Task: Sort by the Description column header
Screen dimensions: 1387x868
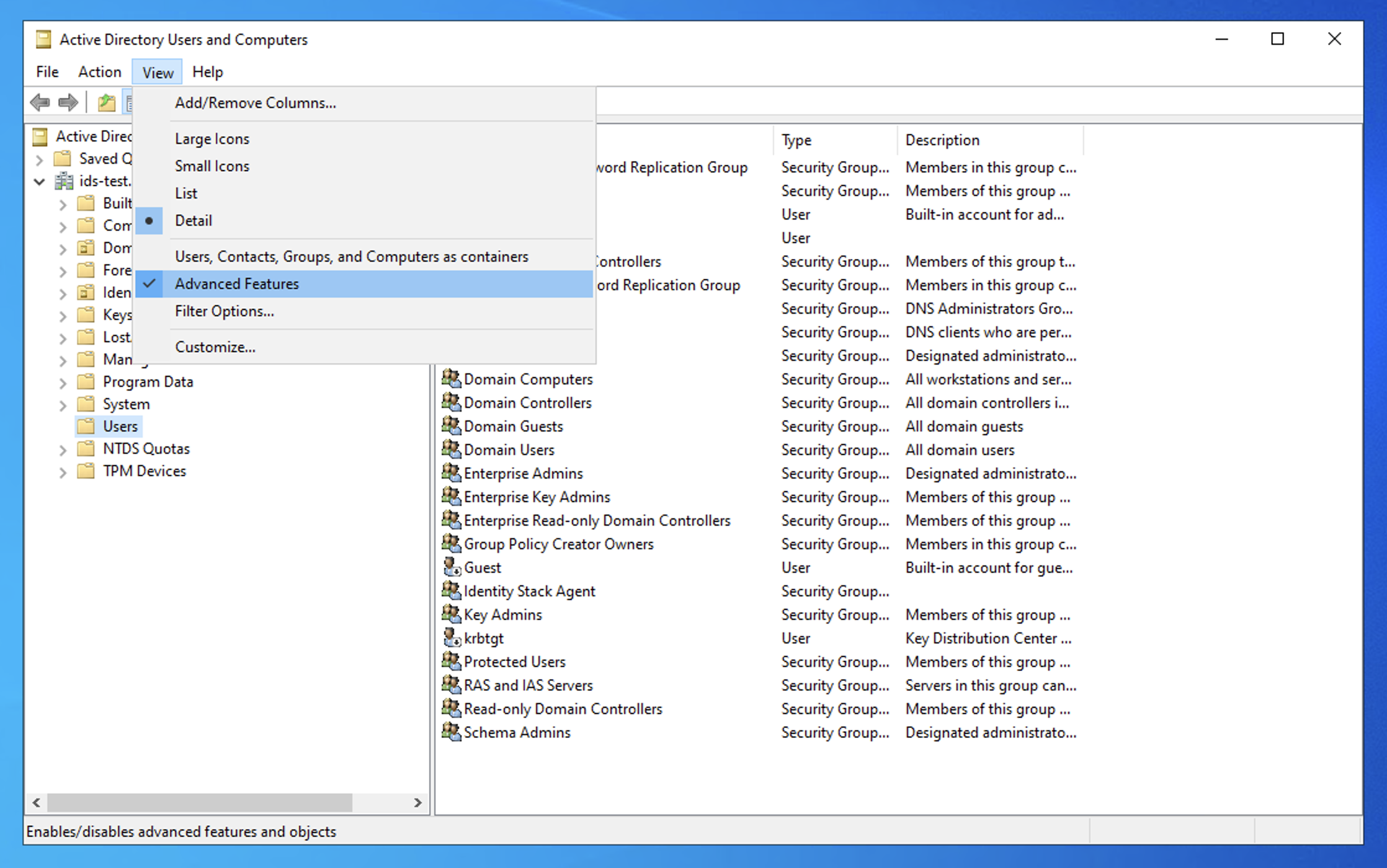Action: click(990, 140)
